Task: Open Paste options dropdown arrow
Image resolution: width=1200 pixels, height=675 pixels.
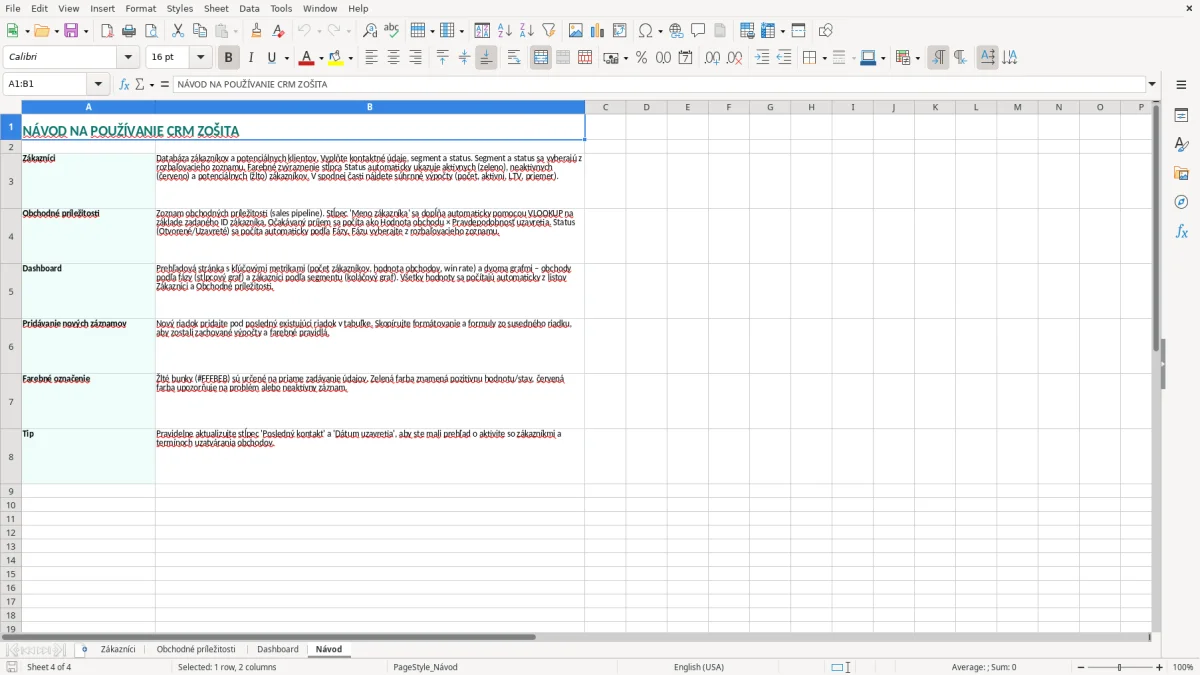Action: [x=235, y=31]
